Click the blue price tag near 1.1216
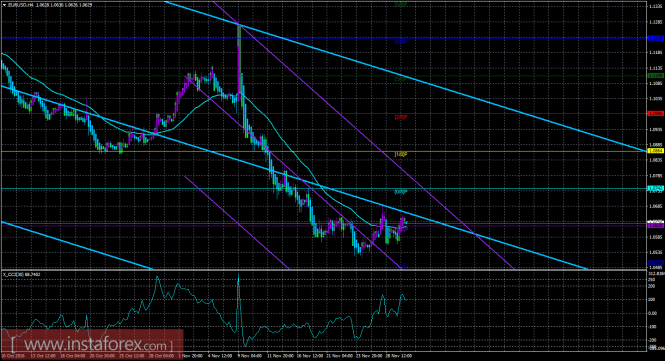Viewport: 665px width, 361px height. click(x=656, y=38)
